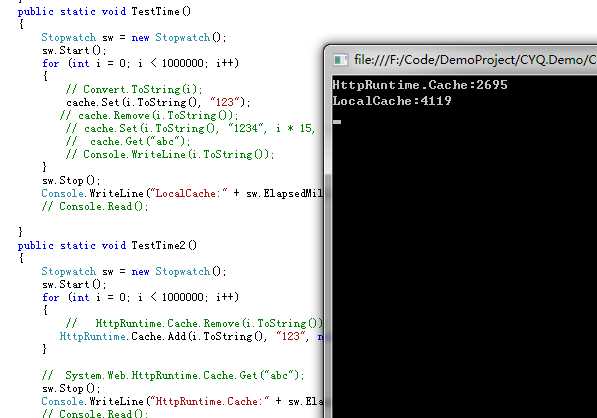Select the LocalCache:4119 console output line

click(392, 101)
